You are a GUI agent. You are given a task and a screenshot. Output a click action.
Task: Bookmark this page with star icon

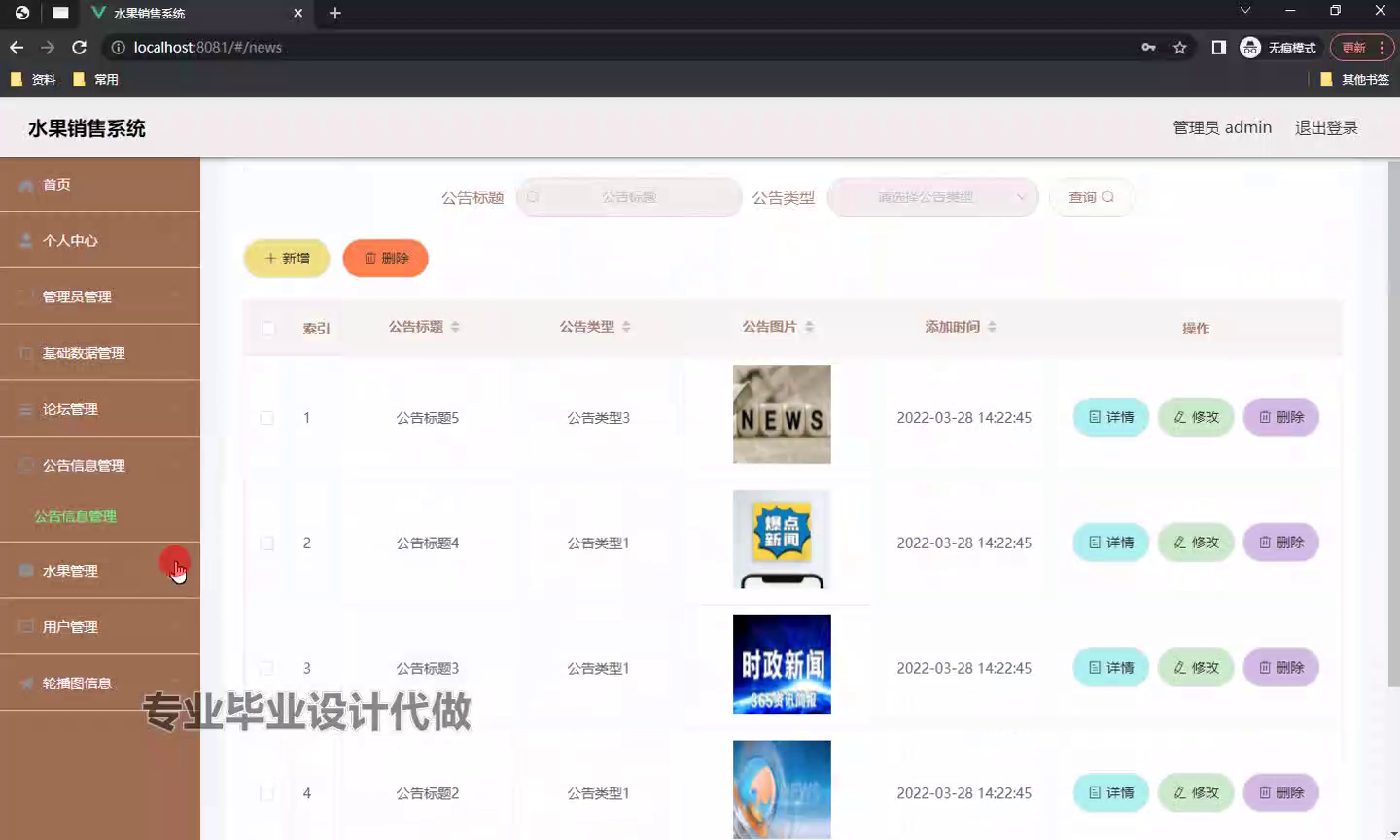click(1179, 47)
